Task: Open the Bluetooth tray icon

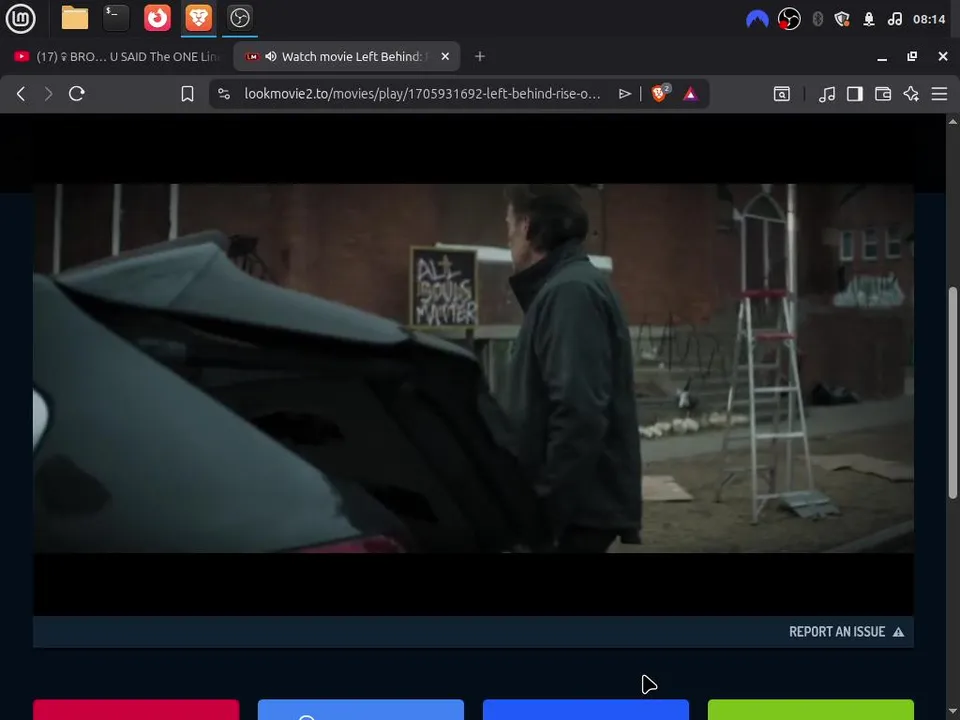Action: [x=817, y=19]
